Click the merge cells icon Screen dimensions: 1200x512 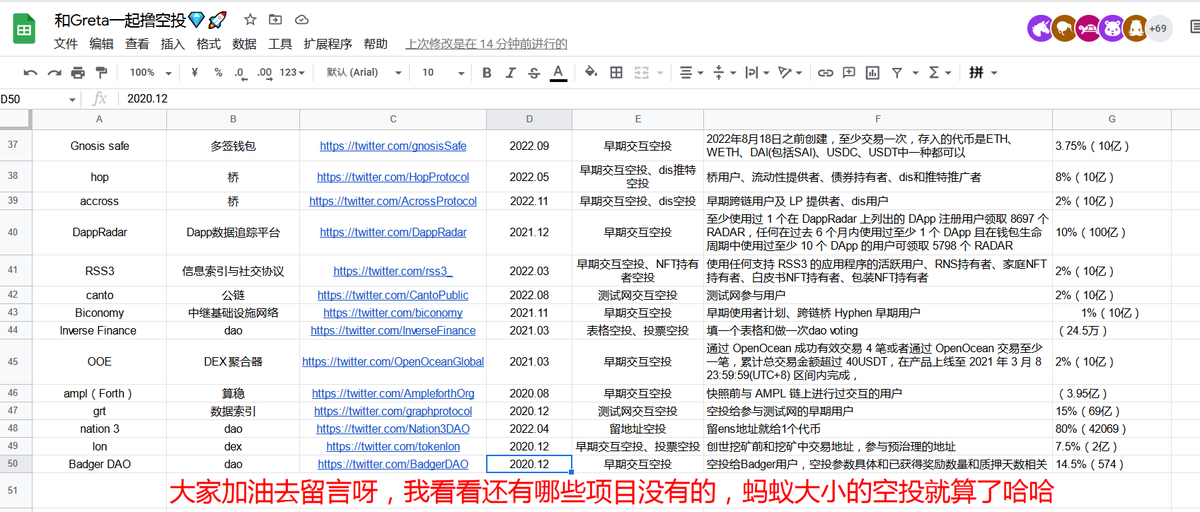(641, 73)
